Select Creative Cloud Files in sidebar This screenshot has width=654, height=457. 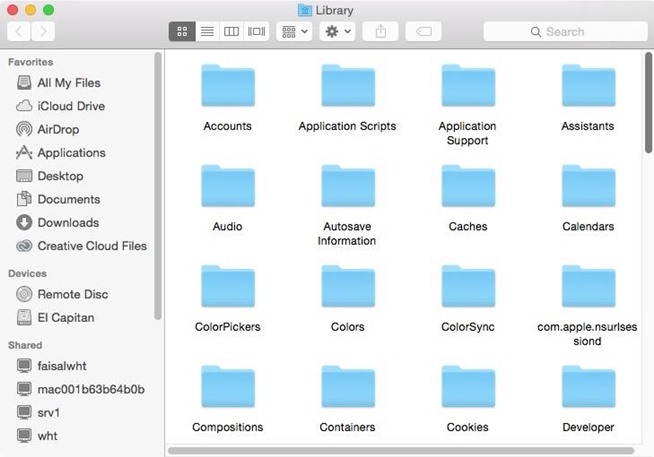(91, 246)
